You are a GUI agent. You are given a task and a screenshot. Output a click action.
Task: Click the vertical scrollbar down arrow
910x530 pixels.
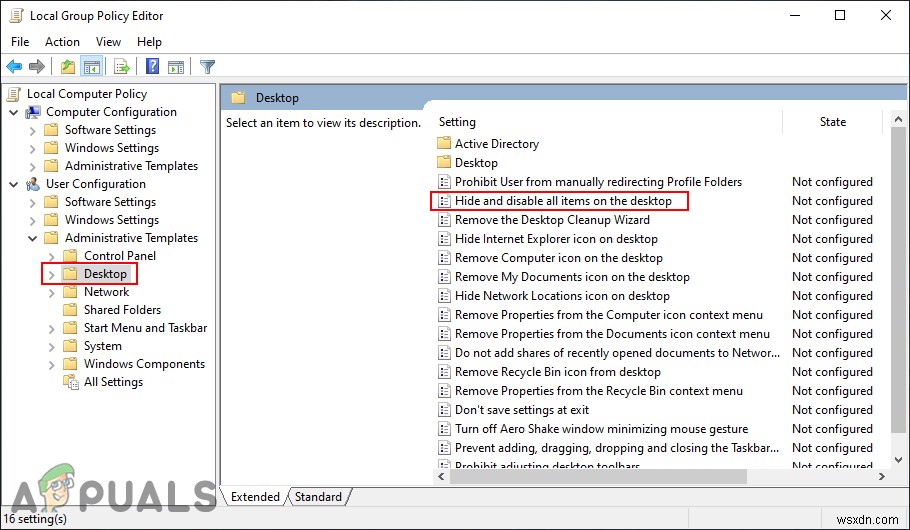[898, 460]
